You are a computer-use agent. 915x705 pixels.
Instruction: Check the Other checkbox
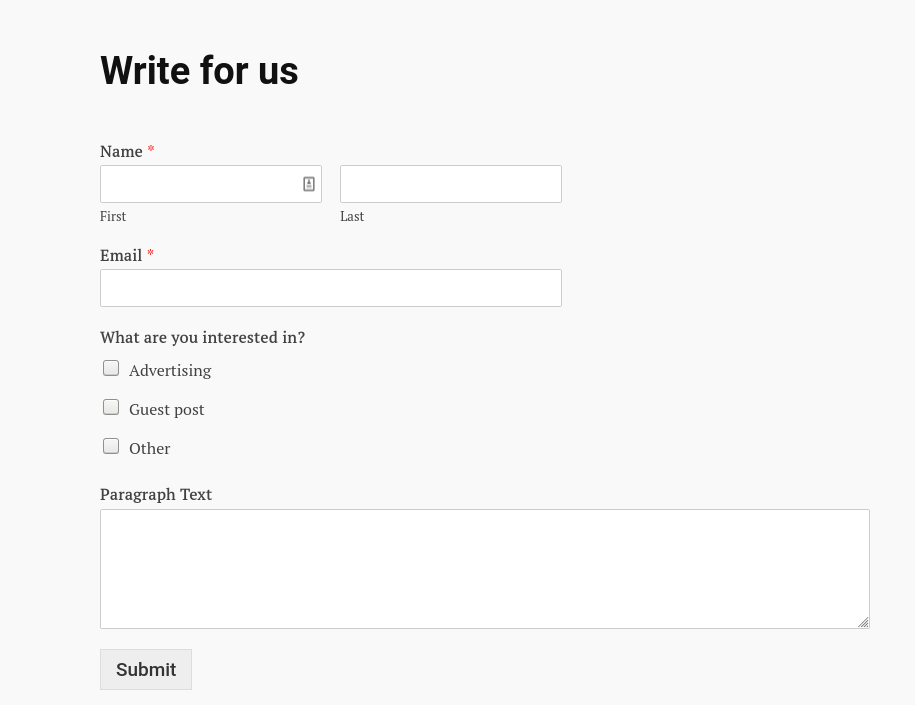point(111,446)
